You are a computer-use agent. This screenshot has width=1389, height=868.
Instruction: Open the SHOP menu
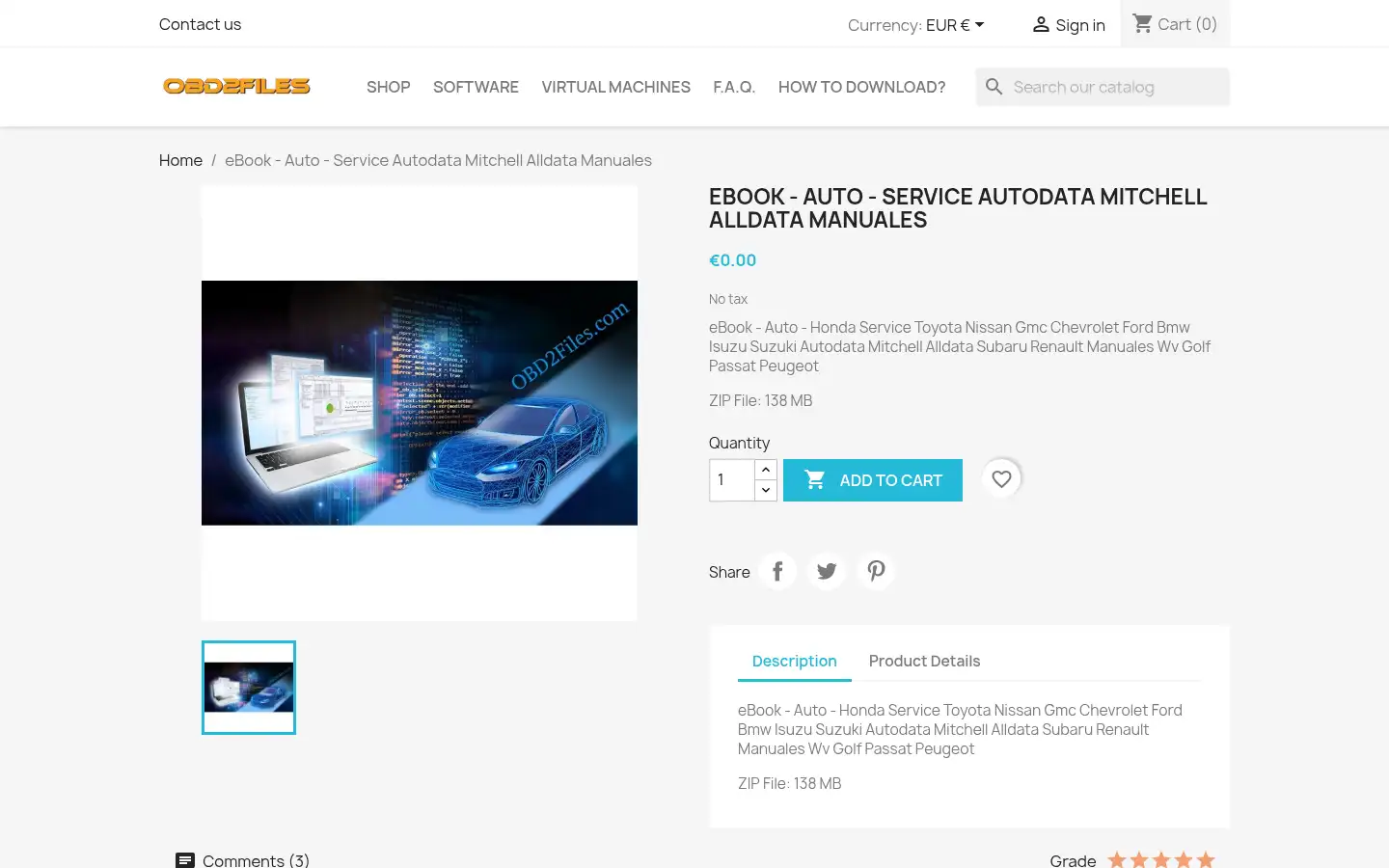click(x=388, y=87)
